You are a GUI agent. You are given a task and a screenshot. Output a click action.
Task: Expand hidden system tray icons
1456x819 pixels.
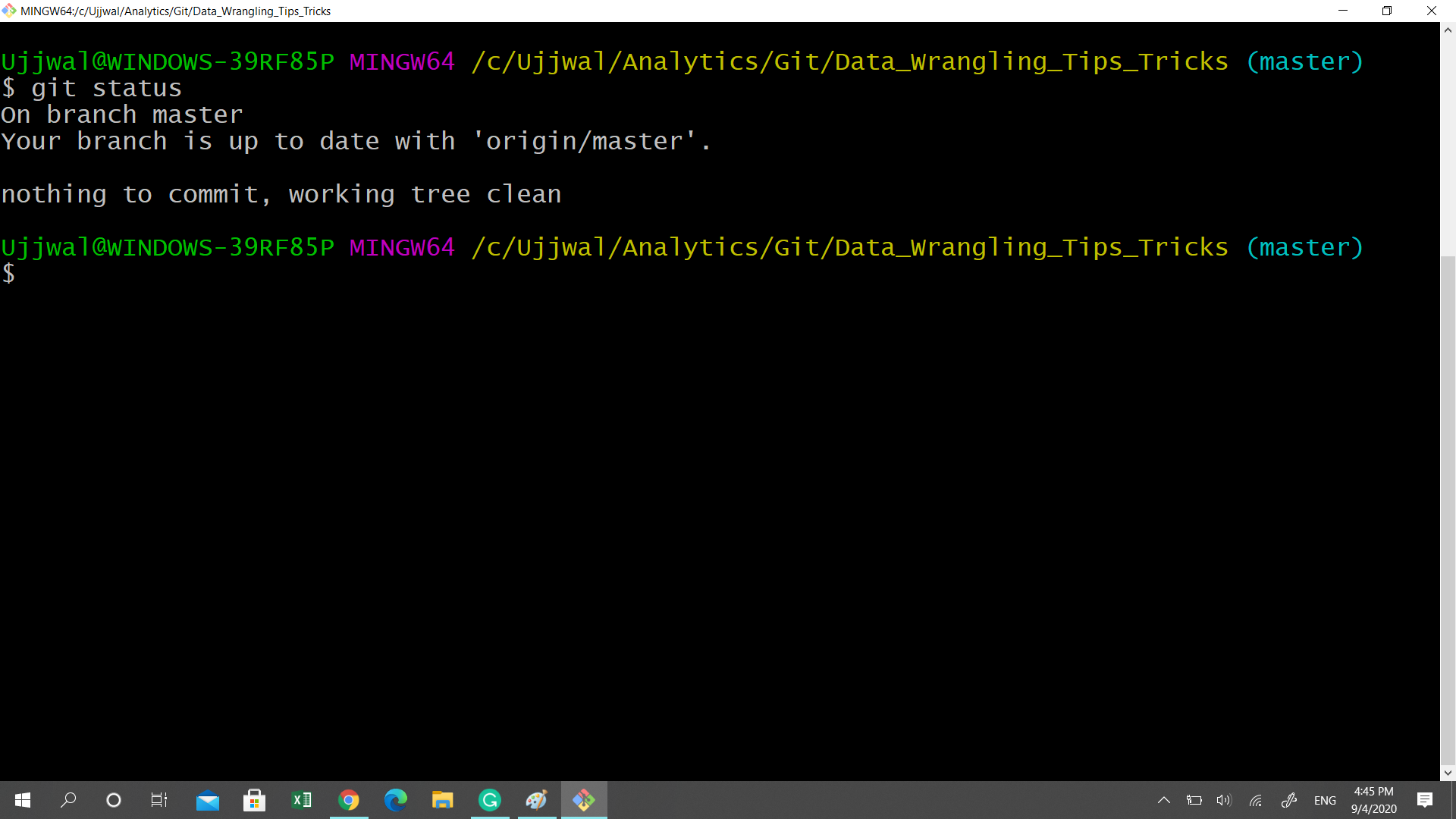click(x=1164, y=800)
